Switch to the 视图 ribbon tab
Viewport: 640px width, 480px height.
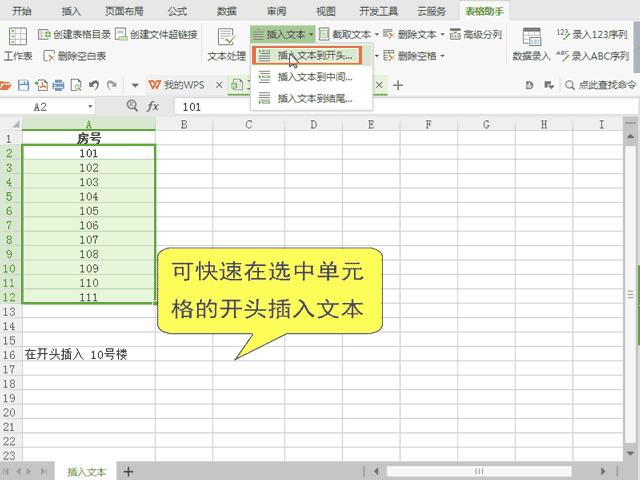[x=326, y=11]
